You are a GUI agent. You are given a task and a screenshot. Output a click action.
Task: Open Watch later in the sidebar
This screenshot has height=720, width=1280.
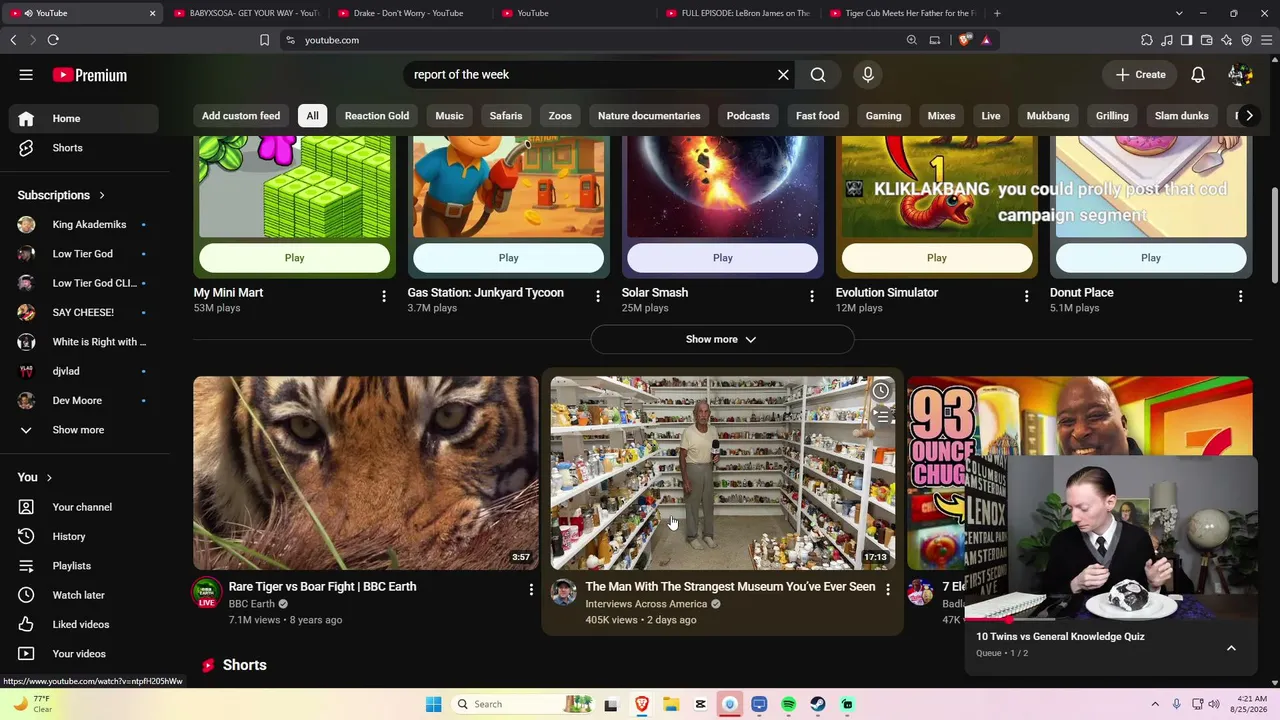pos(84,595)
